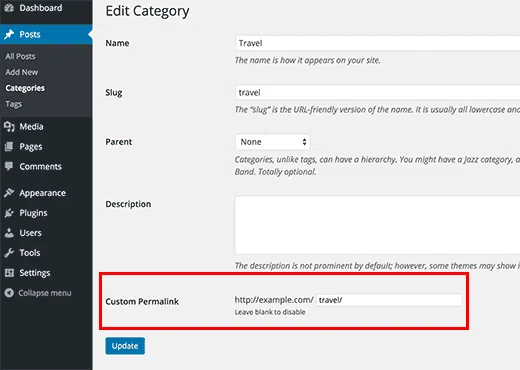Viewport: 520px width, 370px height.
Task: Click the Edit Category heading
Action: [147, 11]
